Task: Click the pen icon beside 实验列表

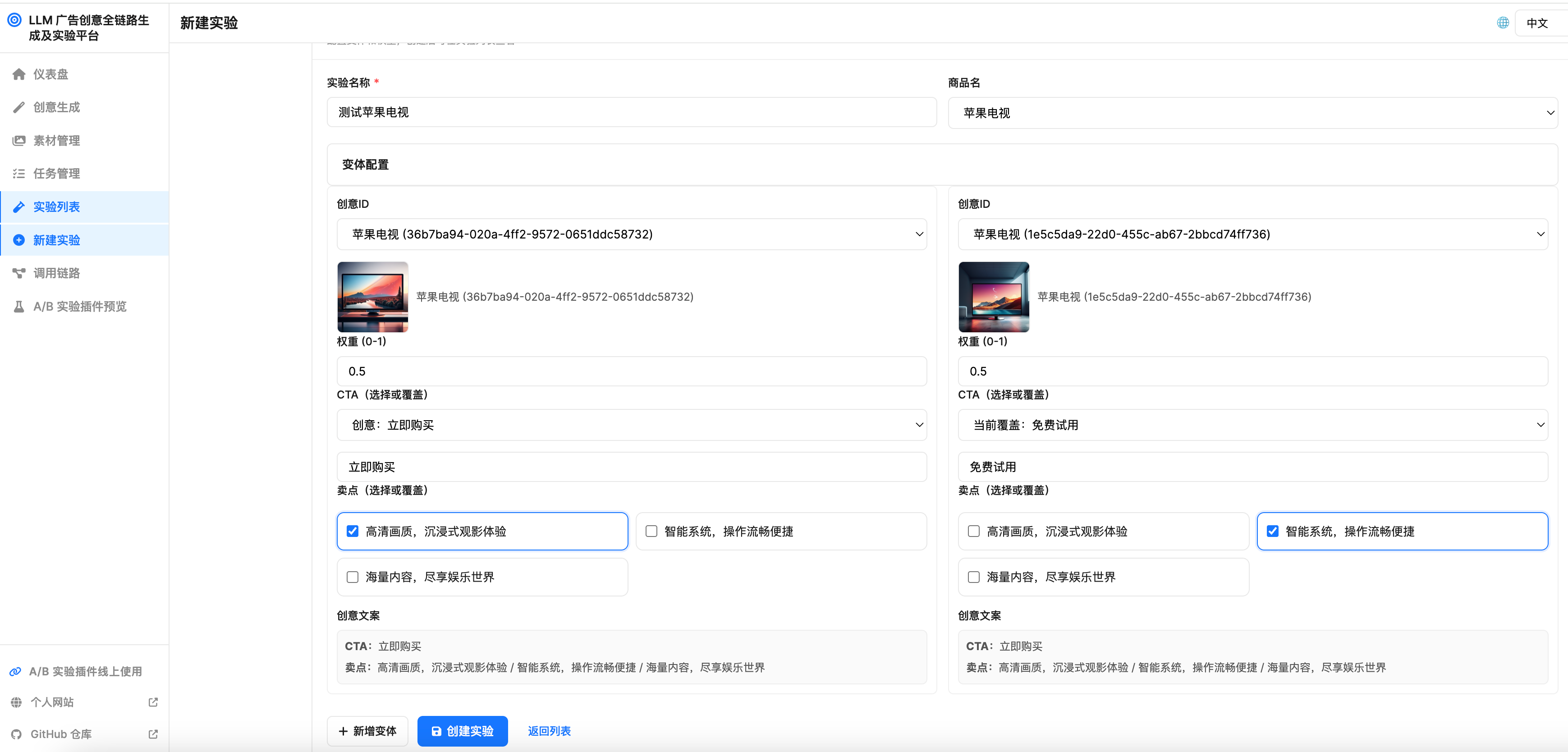Action: tap(19, 207)
